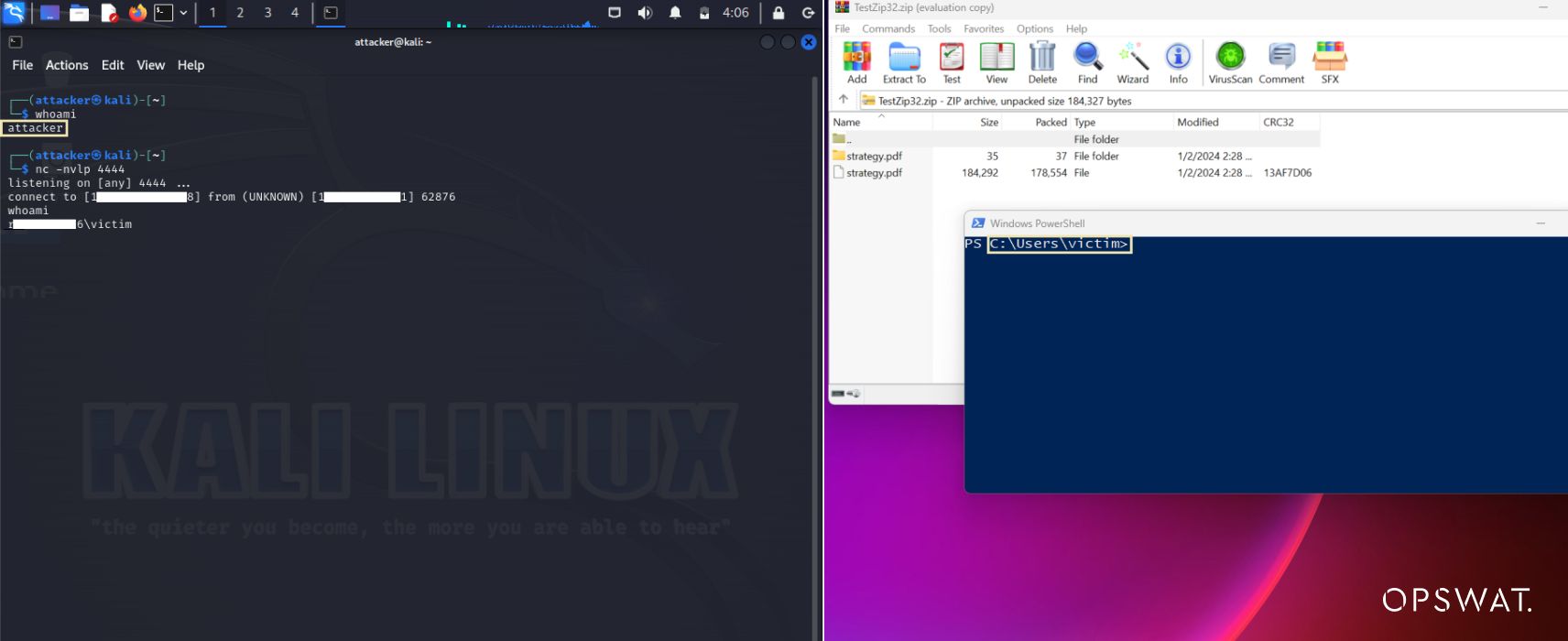This screenshot has width=1568, height=641.
Task: Click the volume icon in Kali panel
Action: click(x=645, y=13)
